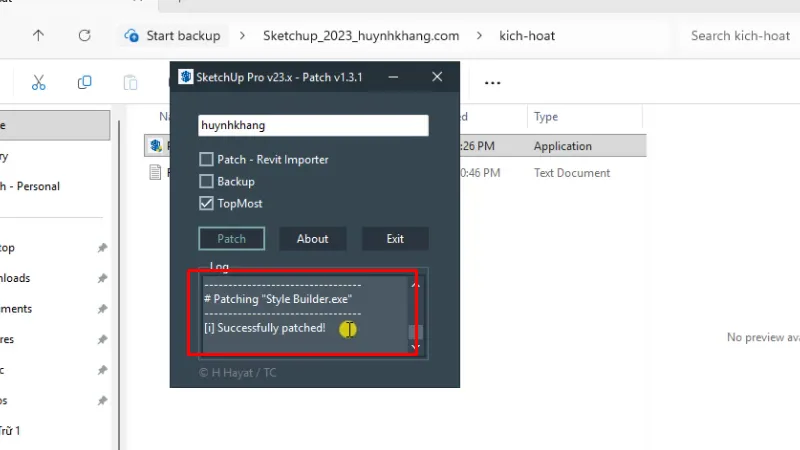
Task: Click the patch window title bar app icon
Action: pos(186,77)
